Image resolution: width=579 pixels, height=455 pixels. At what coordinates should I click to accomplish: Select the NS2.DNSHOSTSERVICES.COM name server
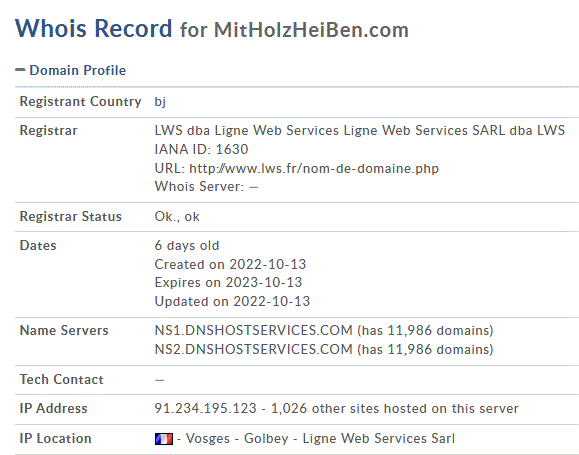coord(253,349)
